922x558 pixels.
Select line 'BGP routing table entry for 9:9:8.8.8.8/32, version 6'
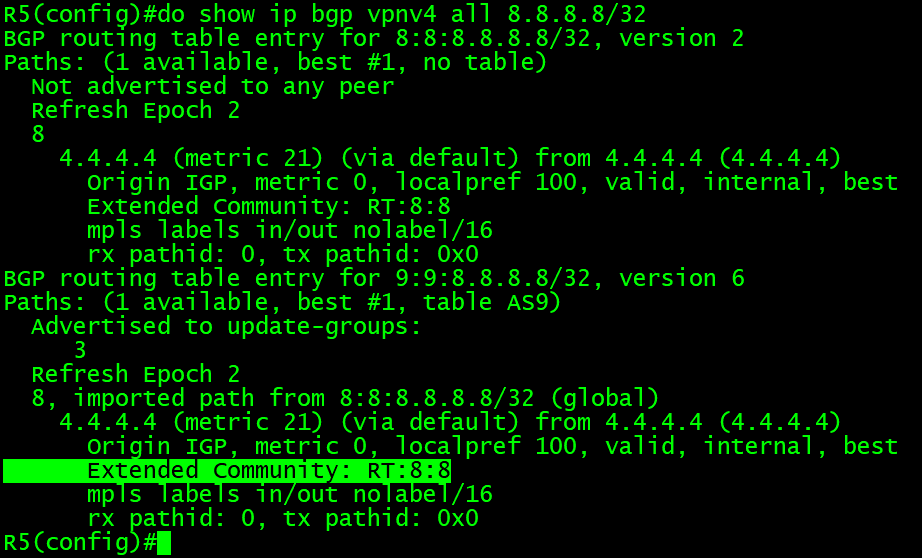click(x=374, y=278)
